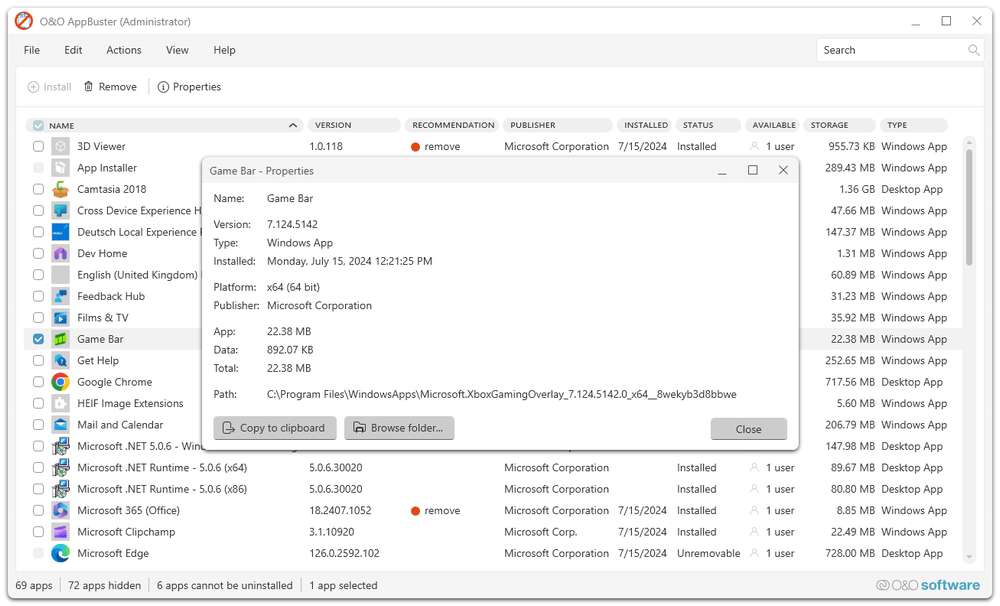Open the Actions menu
The image size is (1000, 606).
point(124,50)
